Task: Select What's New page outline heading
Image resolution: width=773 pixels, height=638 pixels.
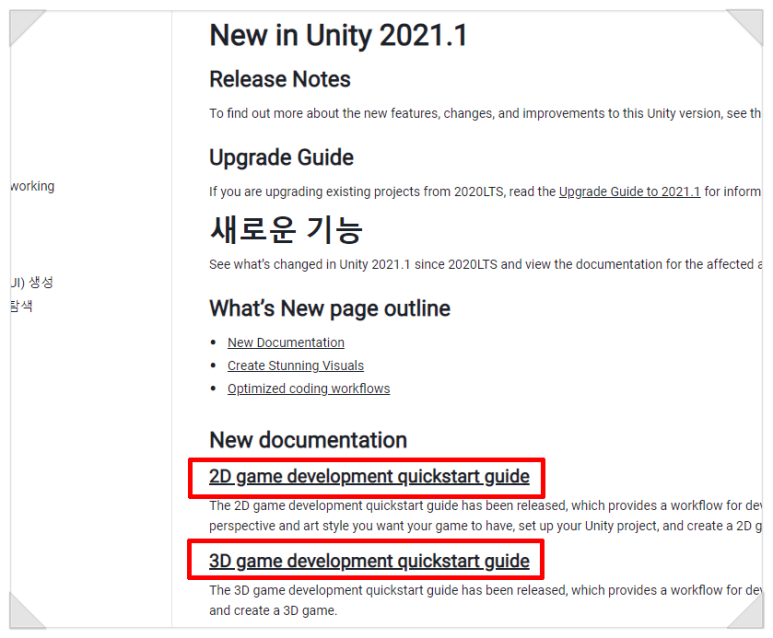Action: click(330, 308)
